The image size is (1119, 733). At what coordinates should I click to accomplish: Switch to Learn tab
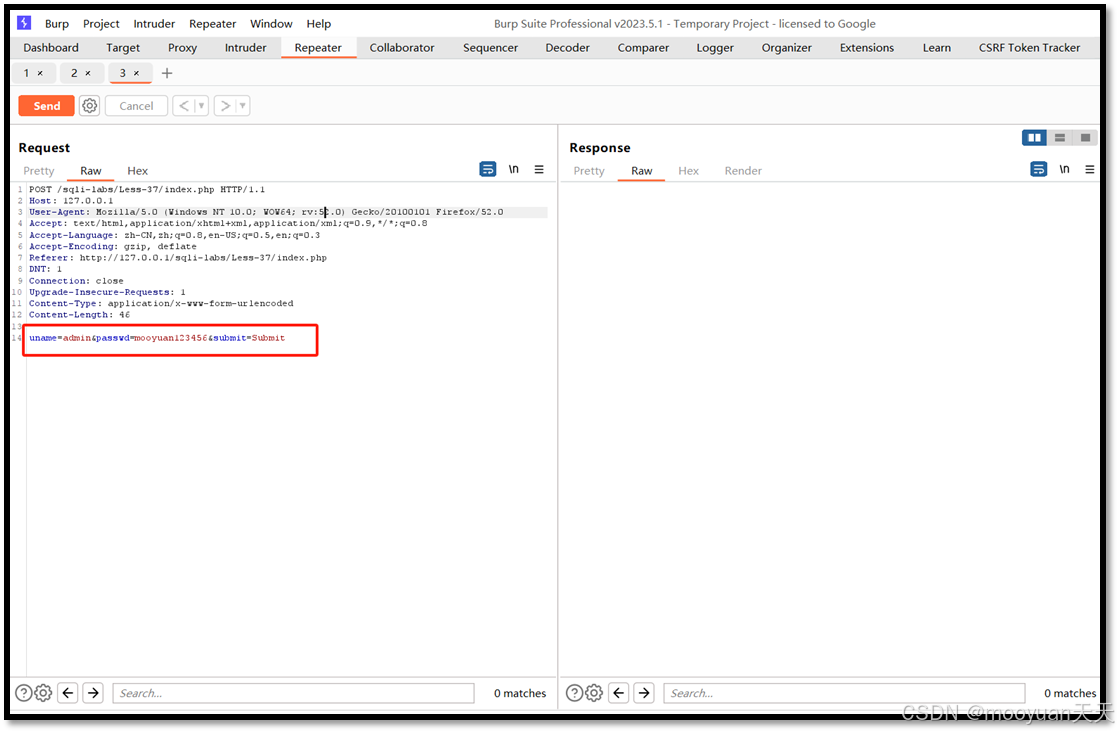click(x=936, y=48)
